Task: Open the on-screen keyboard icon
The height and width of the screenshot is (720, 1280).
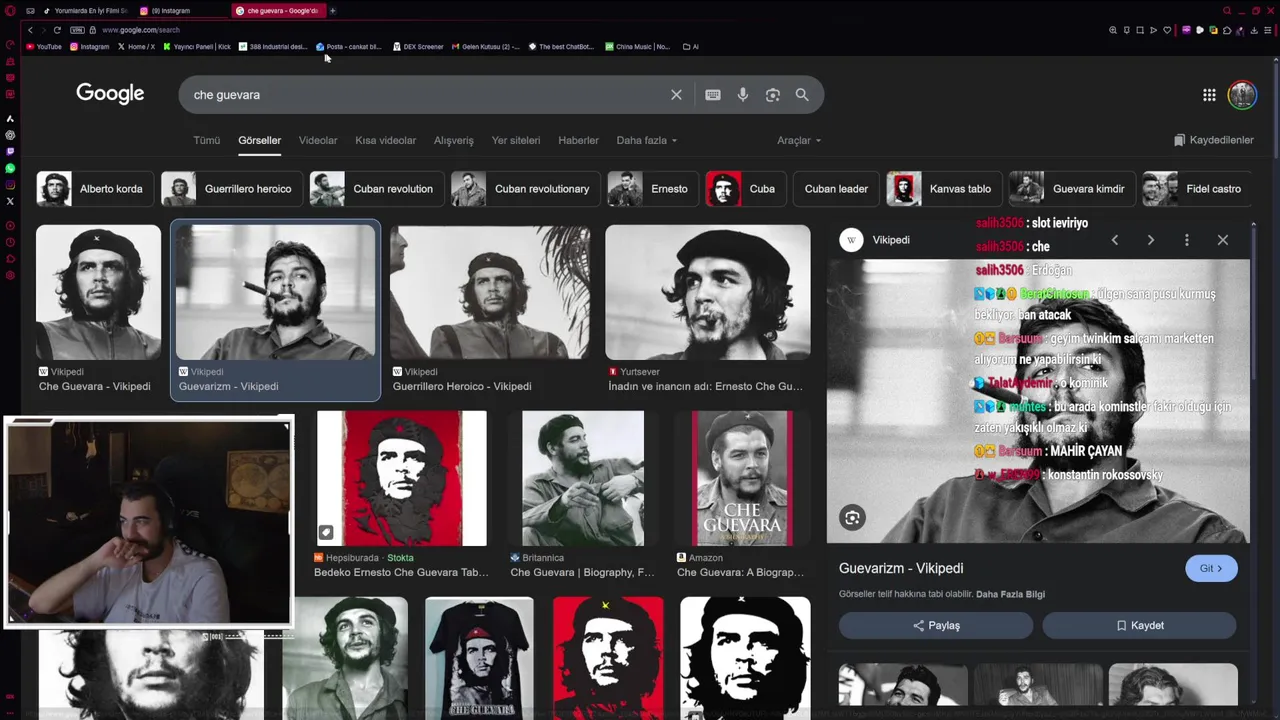Action: pyautogui.click(x=713, y=95)
